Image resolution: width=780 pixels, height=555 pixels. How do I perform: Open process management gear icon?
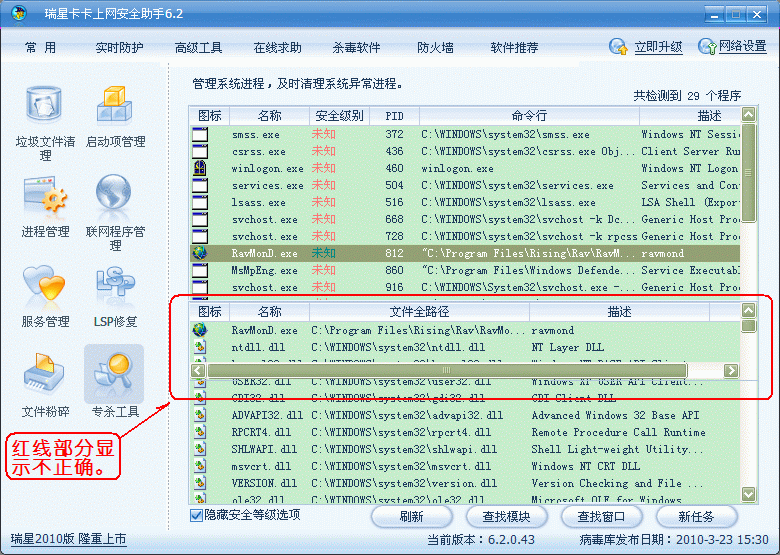pos(45,194)
